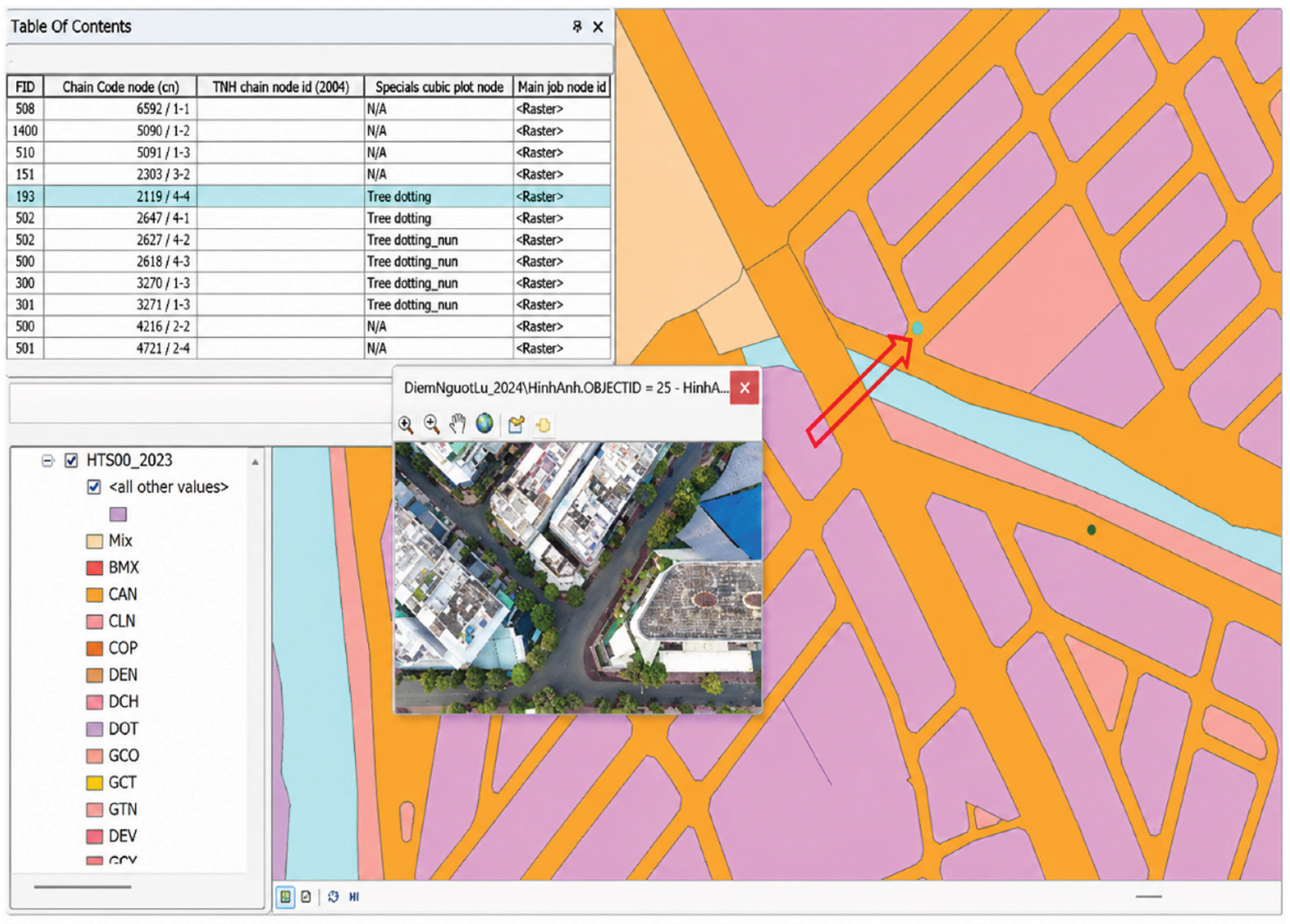Collapse the HTS00_2023 layer tree
The width and height of the screenshot is (1290, 924).
48,461
